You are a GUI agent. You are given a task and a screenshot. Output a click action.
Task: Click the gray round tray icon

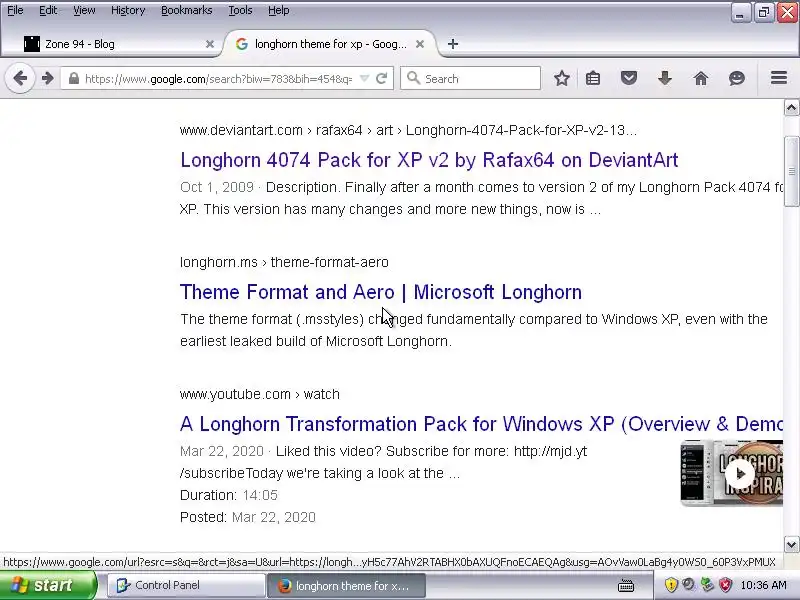coord(689,585)
